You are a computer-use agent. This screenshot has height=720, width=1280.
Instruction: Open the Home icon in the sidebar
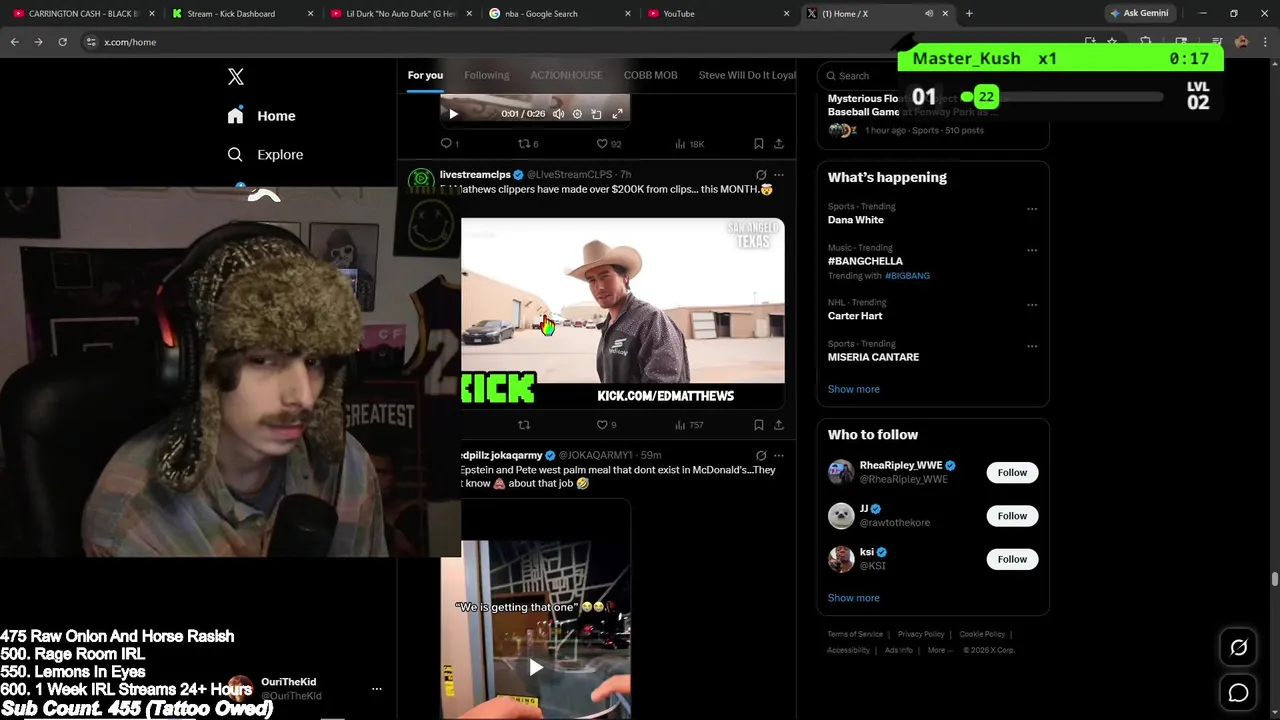pos(235,115)
